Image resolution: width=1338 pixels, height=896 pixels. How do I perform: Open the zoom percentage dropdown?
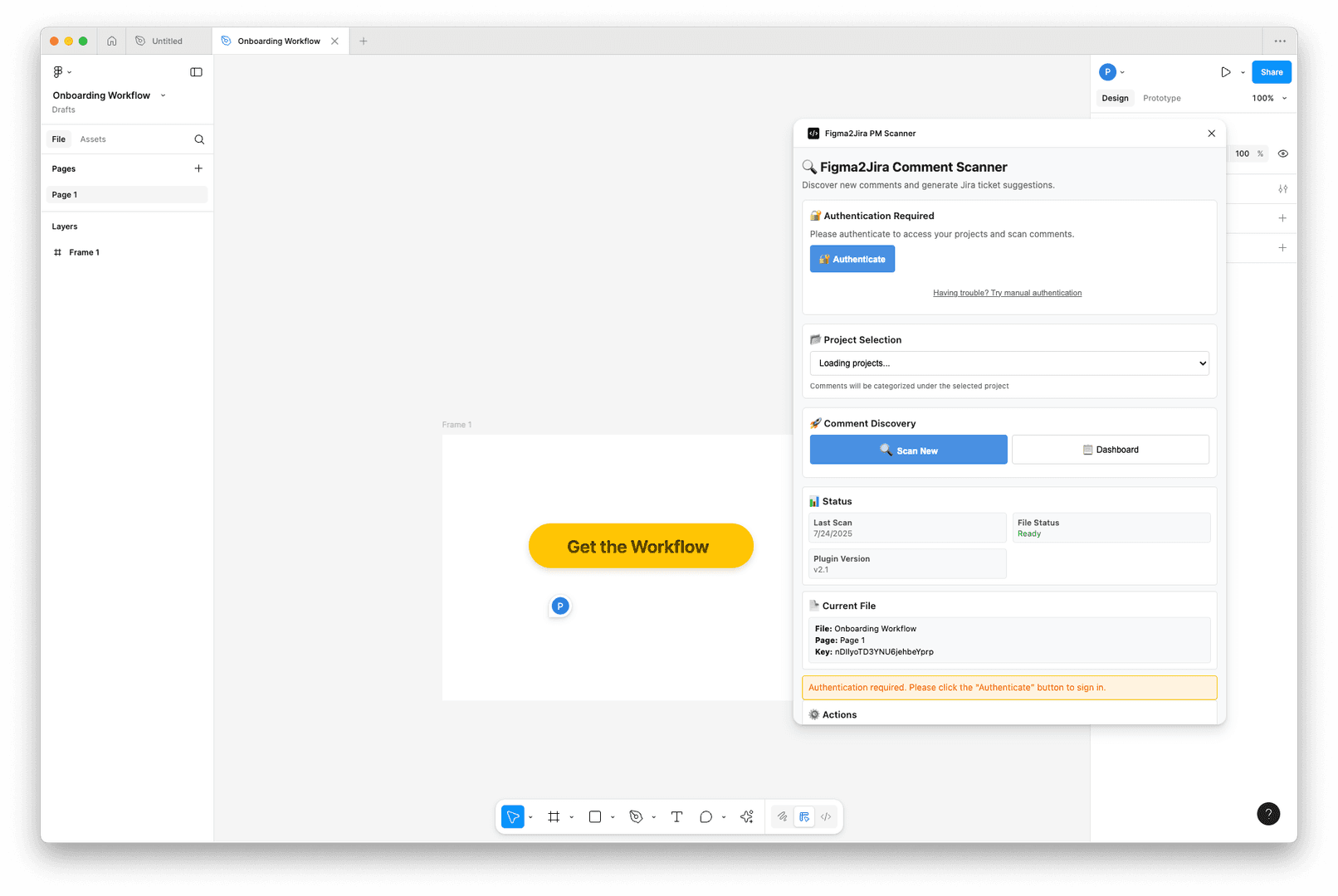tap(1268, 98)
